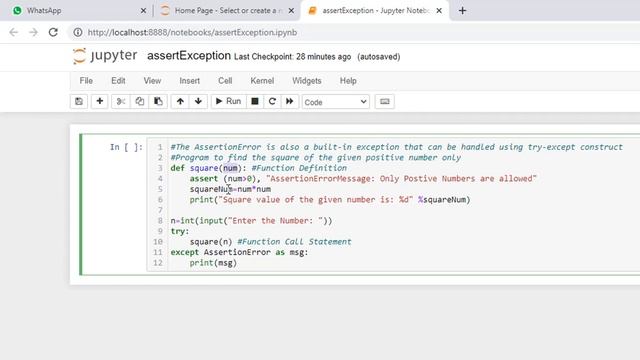Open the Cell menu
This screenshot has width=640, height=360.
pos(225,81)
